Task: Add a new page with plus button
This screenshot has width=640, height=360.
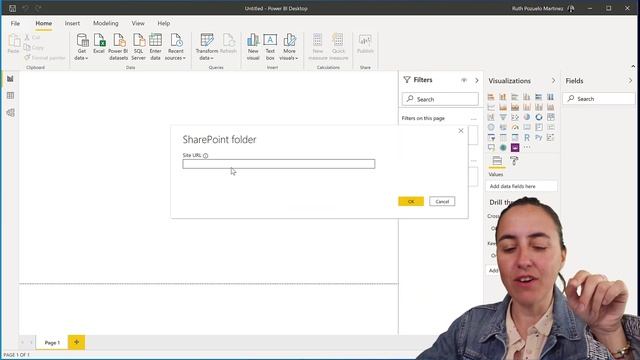Action: 76,342
